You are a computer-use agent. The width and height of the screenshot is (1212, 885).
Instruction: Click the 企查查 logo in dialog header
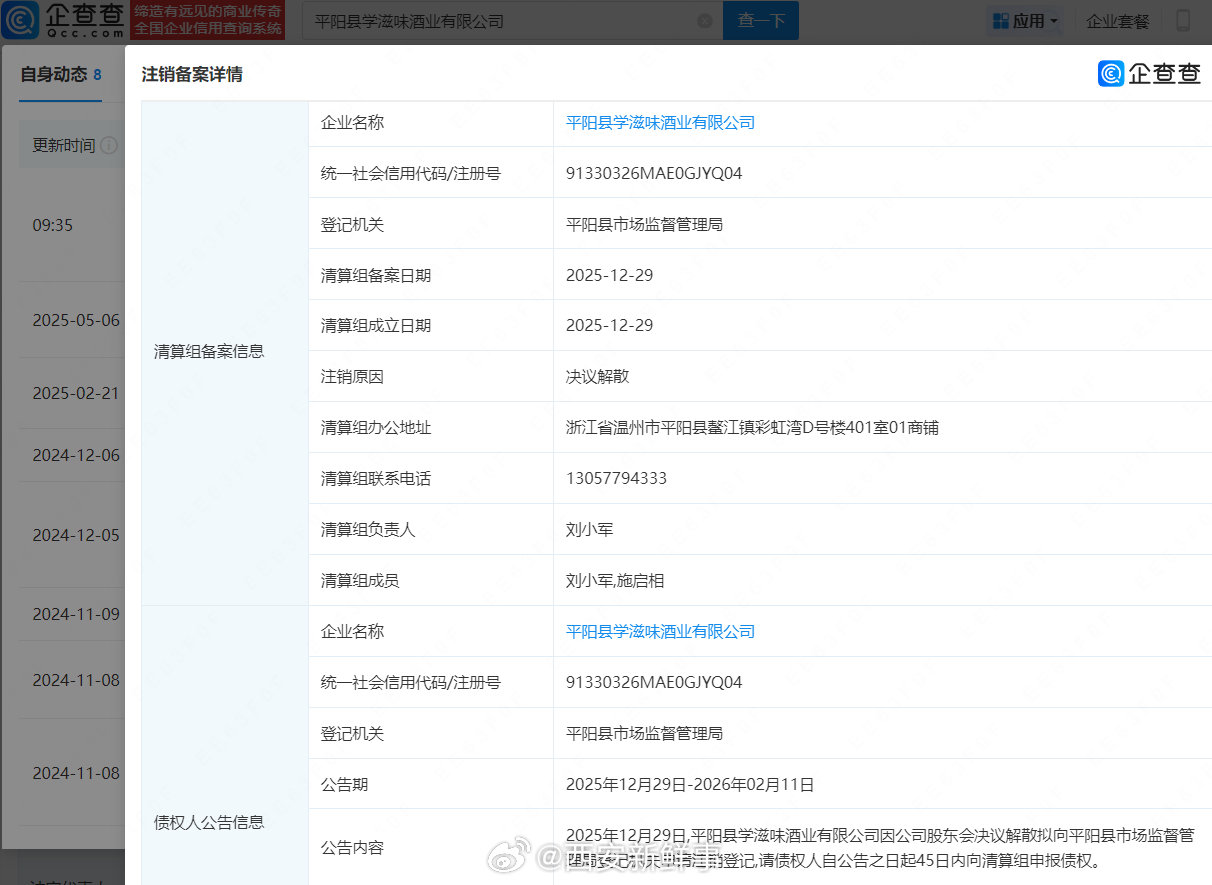(1149, 73)
